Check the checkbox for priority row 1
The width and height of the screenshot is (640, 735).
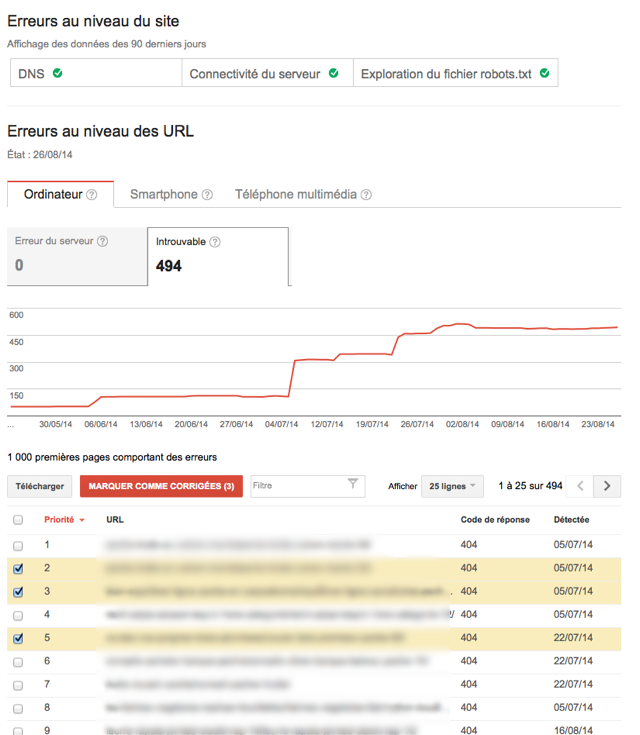pos(18,546)
